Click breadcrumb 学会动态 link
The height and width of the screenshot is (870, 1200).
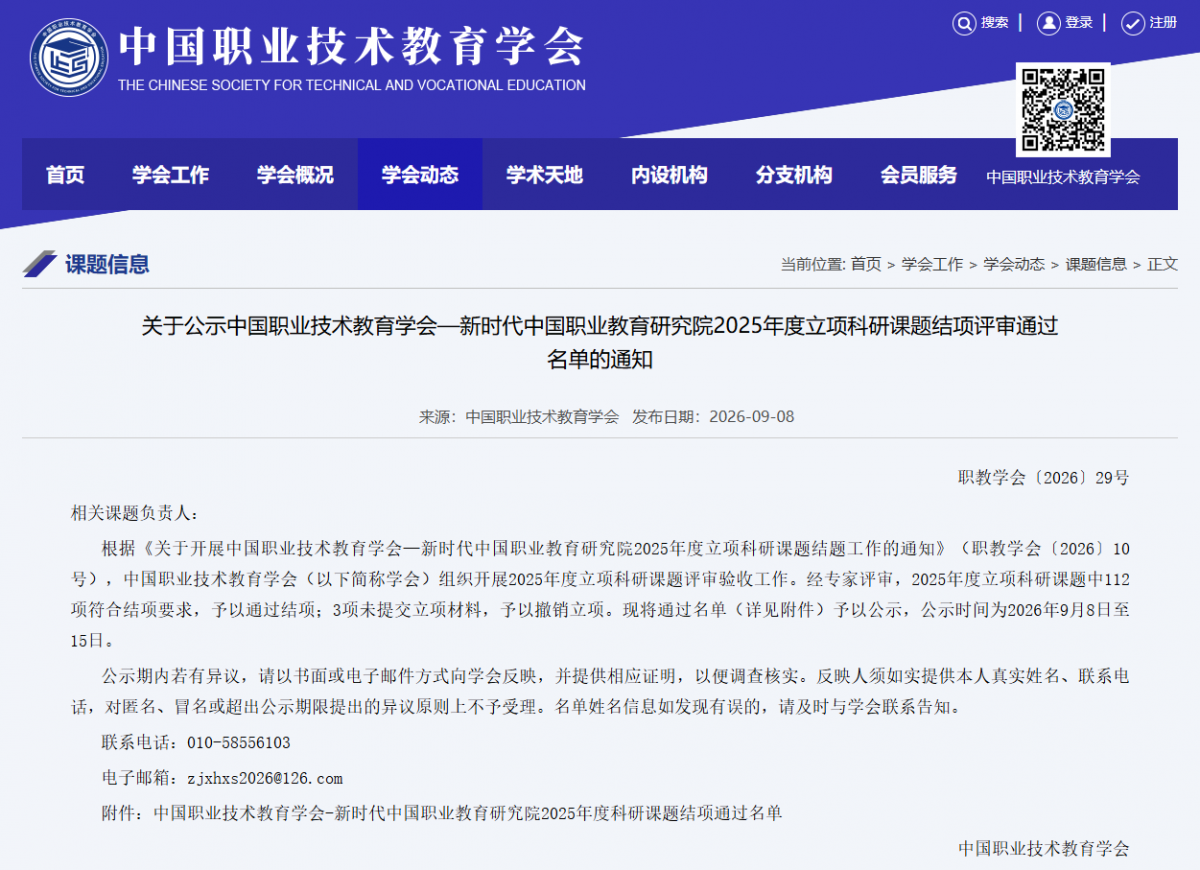point(1014,264)
